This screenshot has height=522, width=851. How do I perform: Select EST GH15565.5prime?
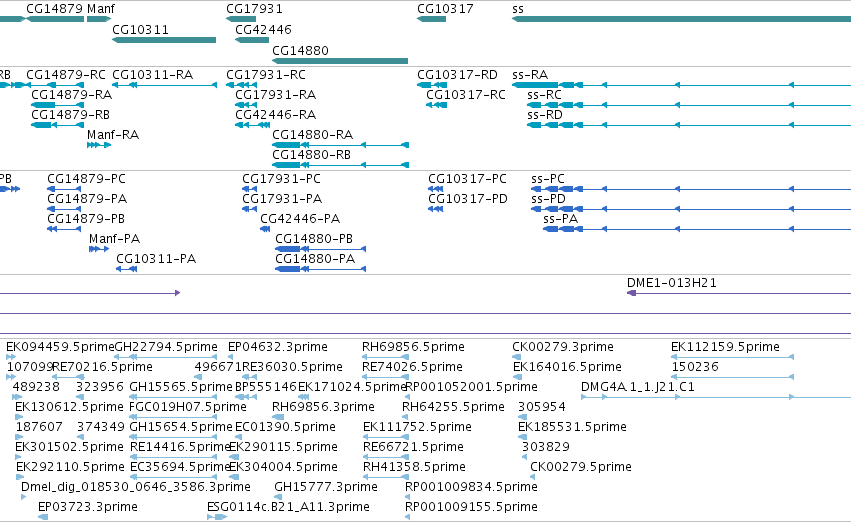pyautogui.click(x=181, y=387)
